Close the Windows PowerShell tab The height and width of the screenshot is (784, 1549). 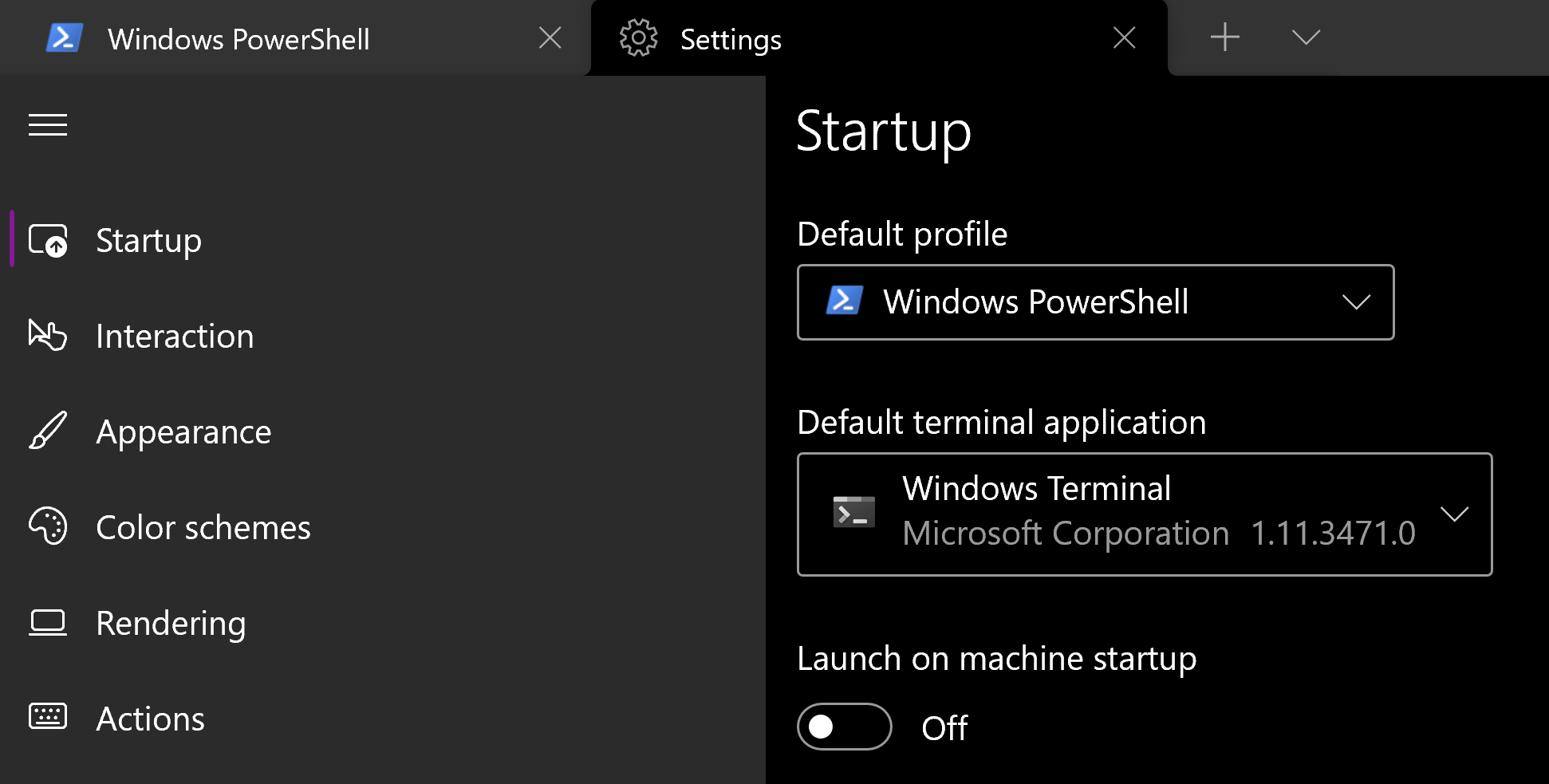pyautogui.click(x=550, y=37)
